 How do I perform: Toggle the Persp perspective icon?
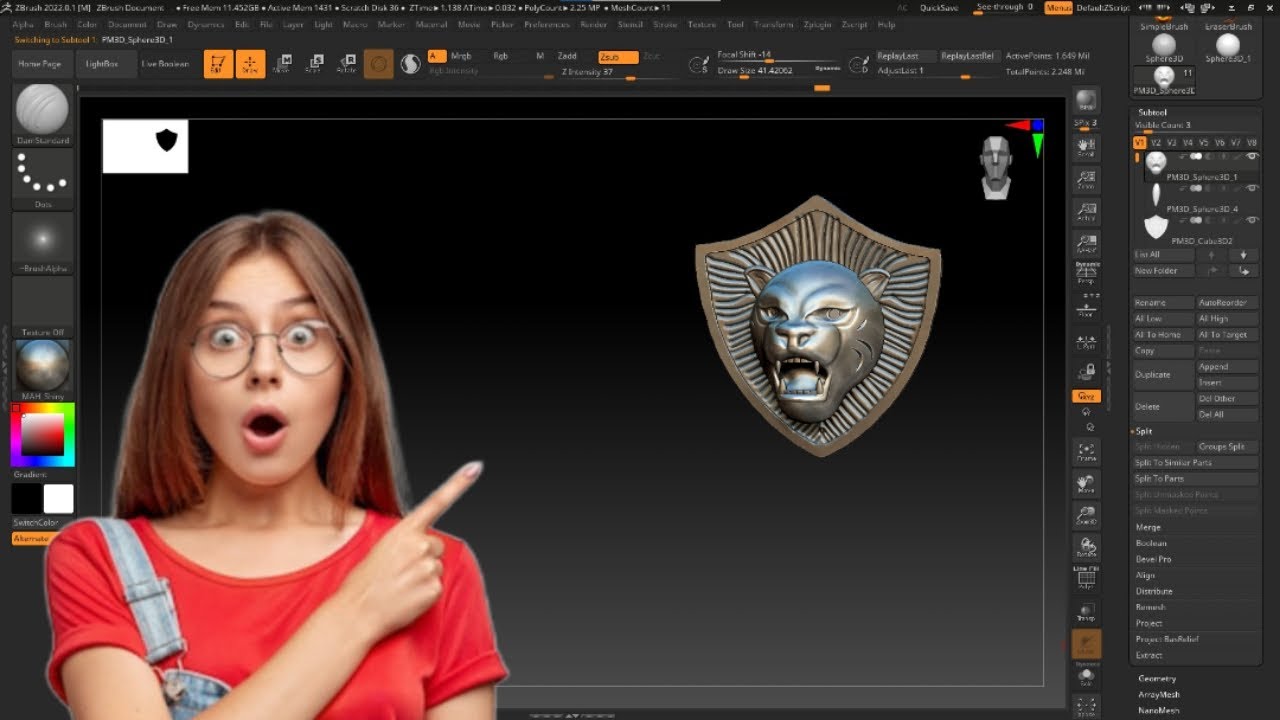pos(1085,273)
